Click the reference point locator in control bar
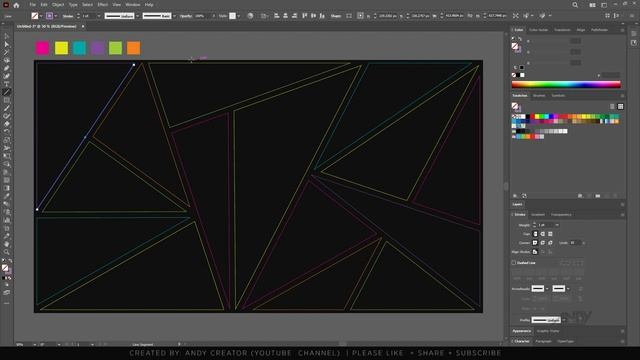Screen dimensions: 640x360 tap(360, 16)
